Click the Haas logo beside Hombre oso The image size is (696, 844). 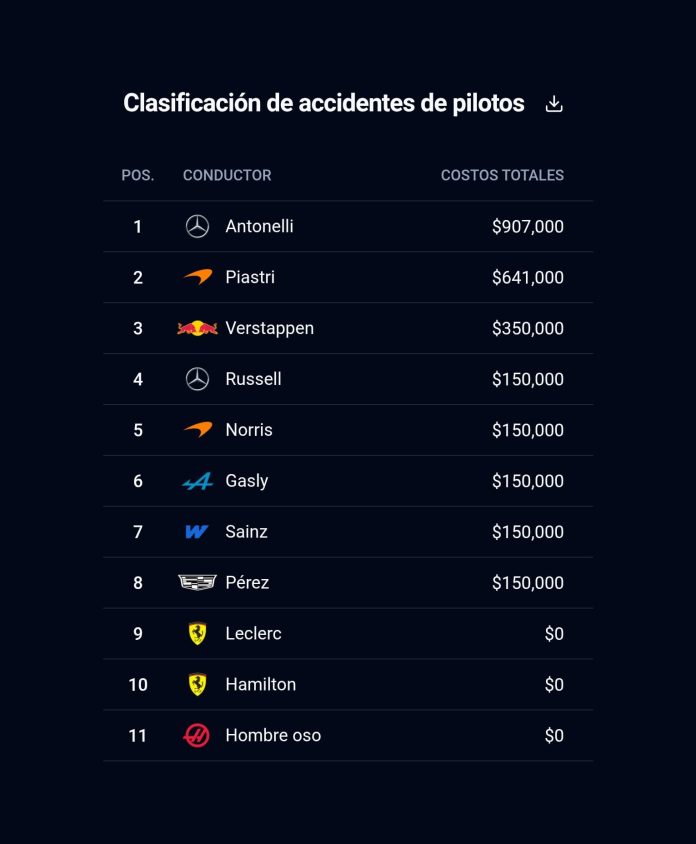pos(197,735)
